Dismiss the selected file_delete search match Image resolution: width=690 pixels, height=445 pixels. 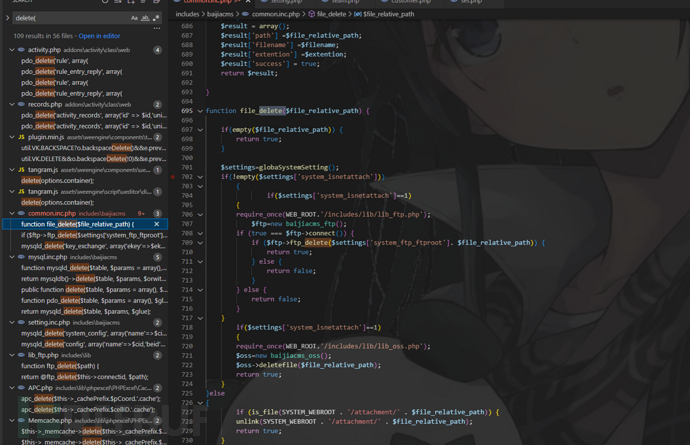click(x=157, y=224)
